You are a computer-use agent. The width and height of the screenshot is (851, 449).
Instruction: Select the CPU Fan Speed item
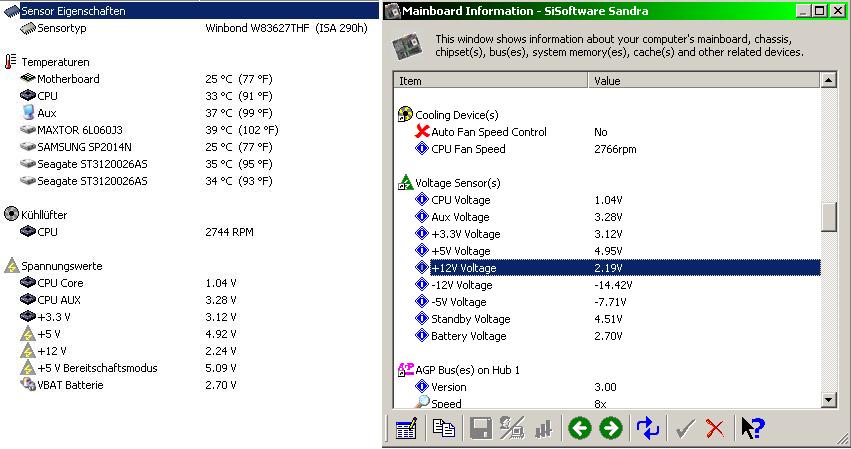point(468,149)
